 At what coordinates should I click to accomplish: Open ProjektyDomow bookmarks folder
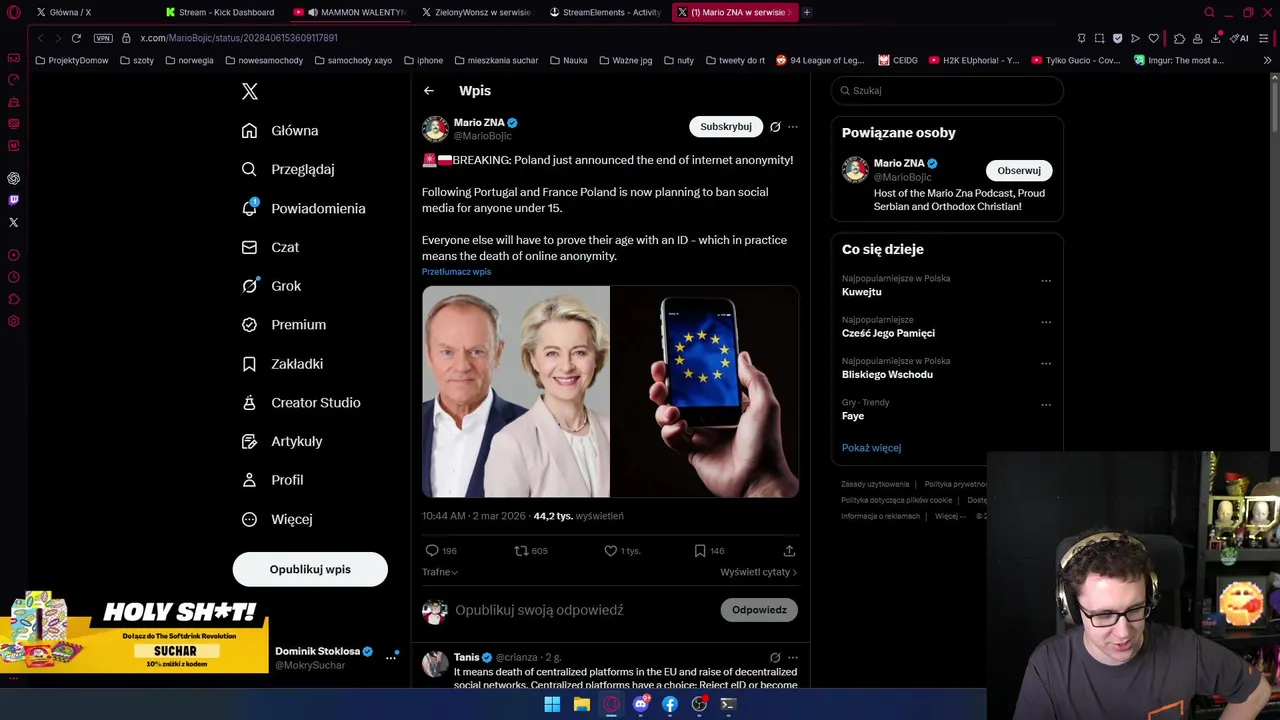[71, 60]
